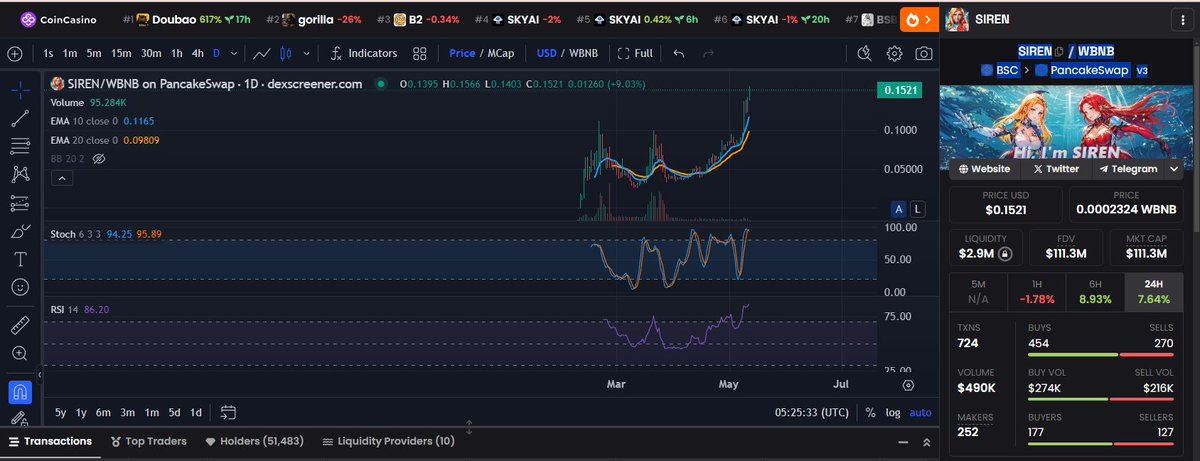The height and width of the screenshot is (461, 1200).
Task: Select the pattern drawing tool
Action: point(19,175)
